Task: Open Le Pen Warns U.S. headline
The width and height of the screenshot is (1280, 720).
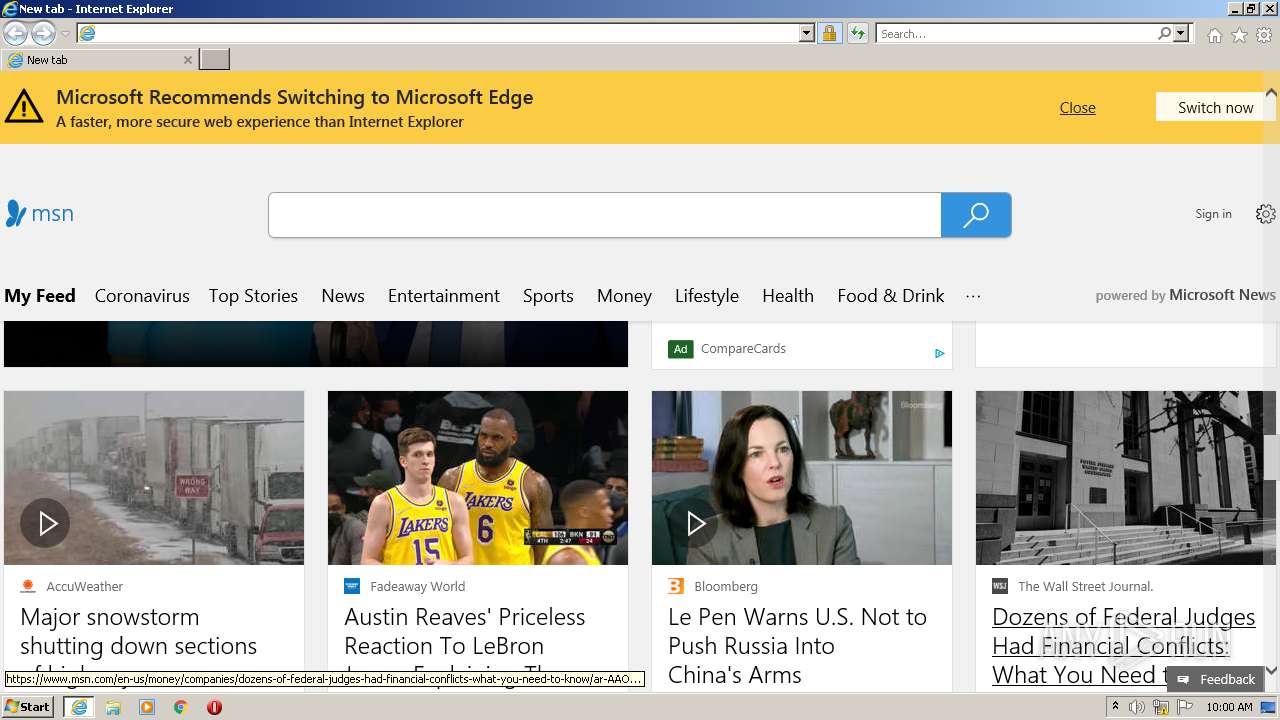Action: (797, 645)
